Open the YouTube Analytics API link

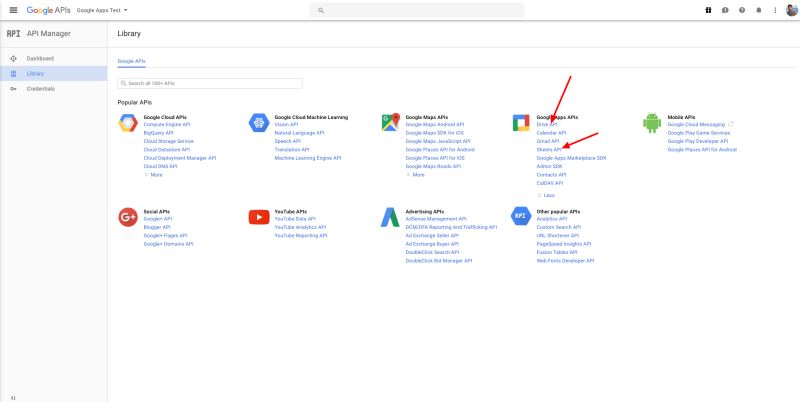pyautogui.click(x=301, y=227)
